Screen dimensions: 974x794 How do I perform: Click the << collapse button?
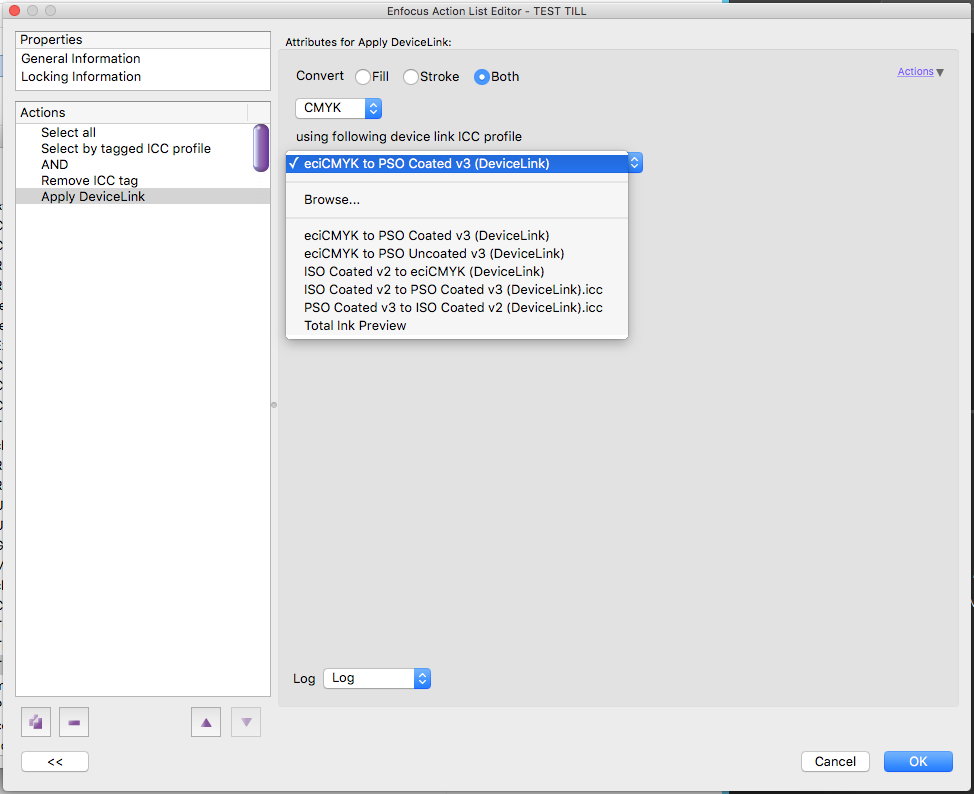click(55, 762)
